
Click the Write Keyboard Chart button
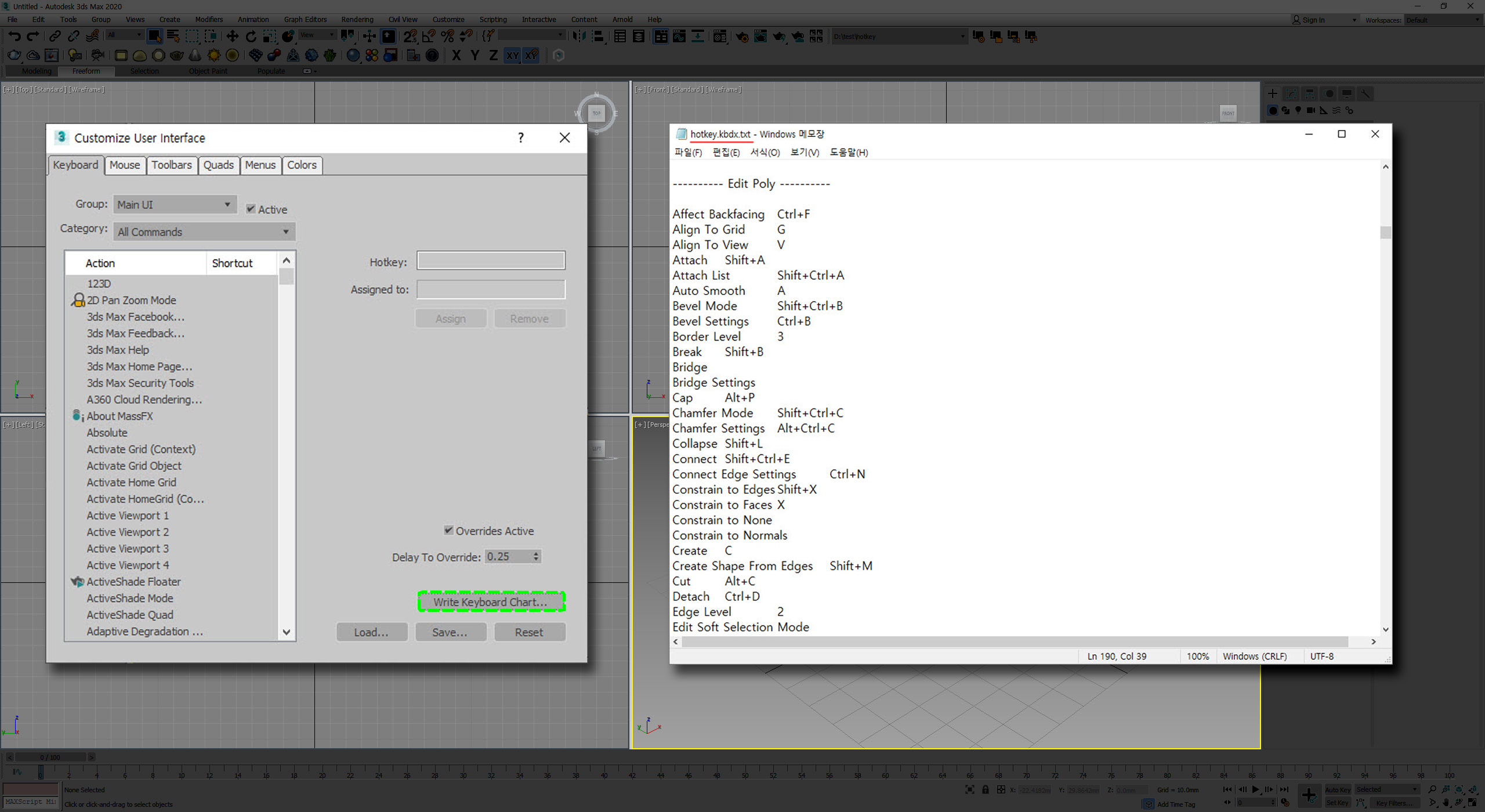coord(491,602)
